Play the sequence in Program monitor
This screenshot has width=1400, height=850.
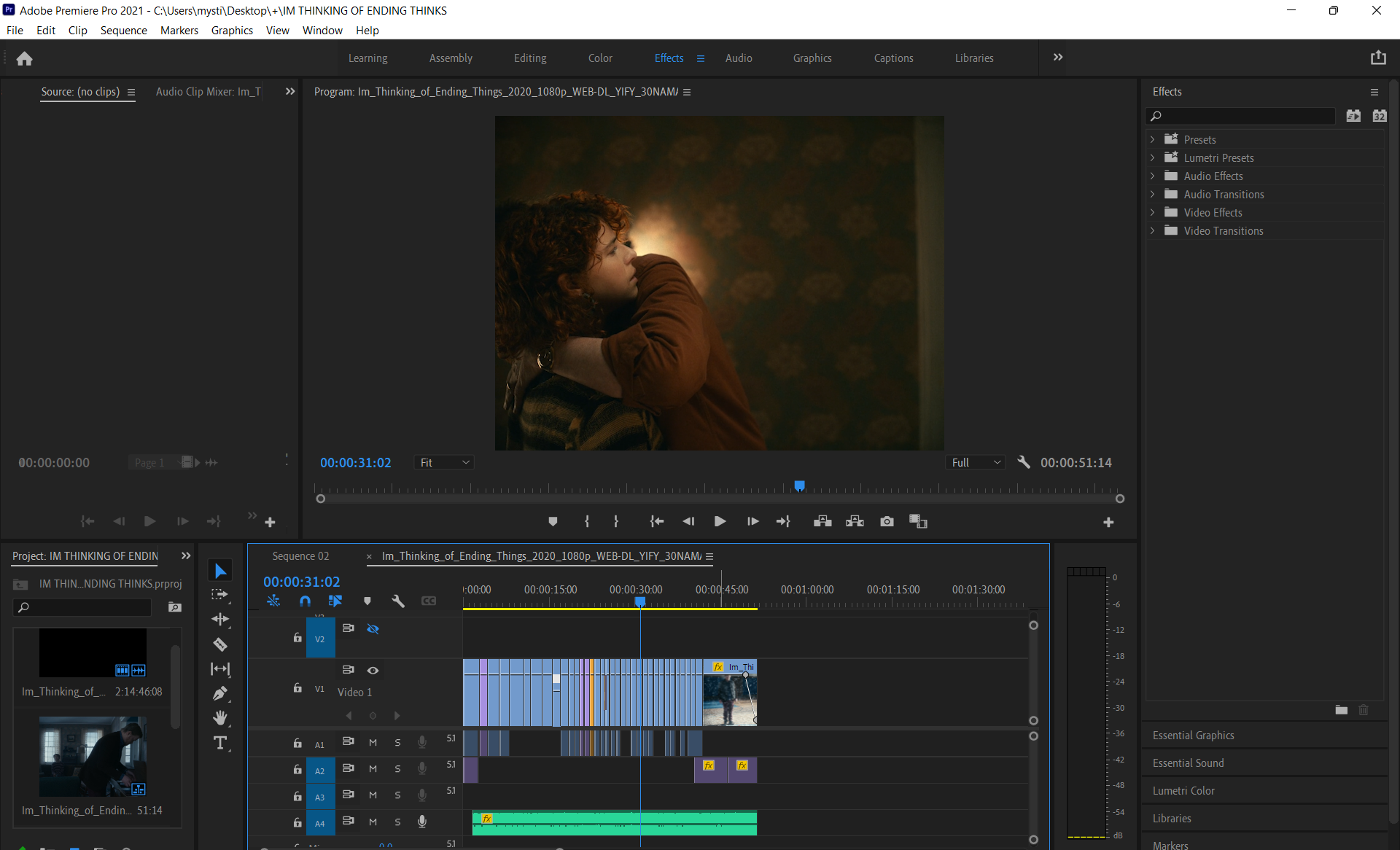click(720, 522)
